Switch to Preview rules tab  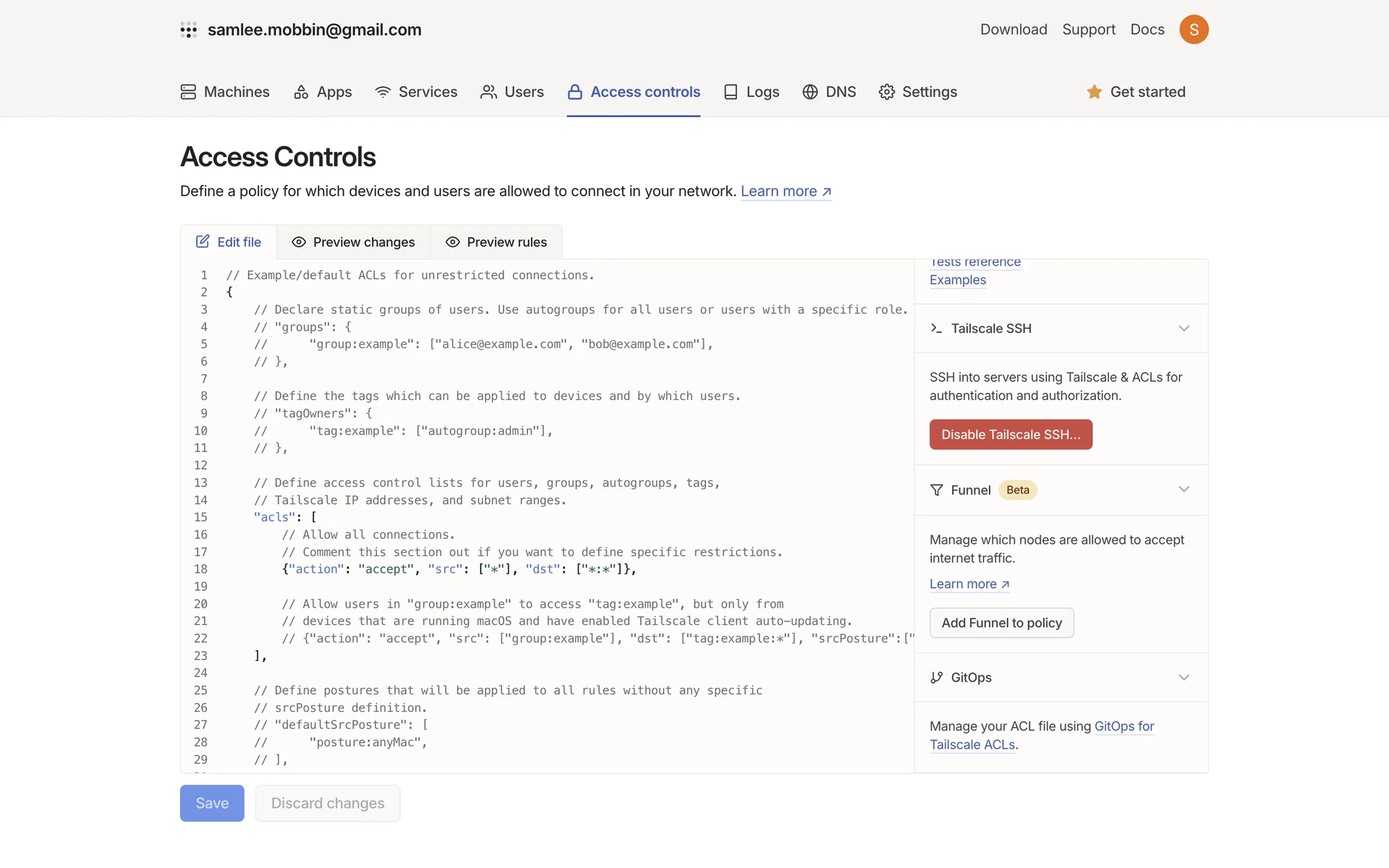tap(496, 242)
